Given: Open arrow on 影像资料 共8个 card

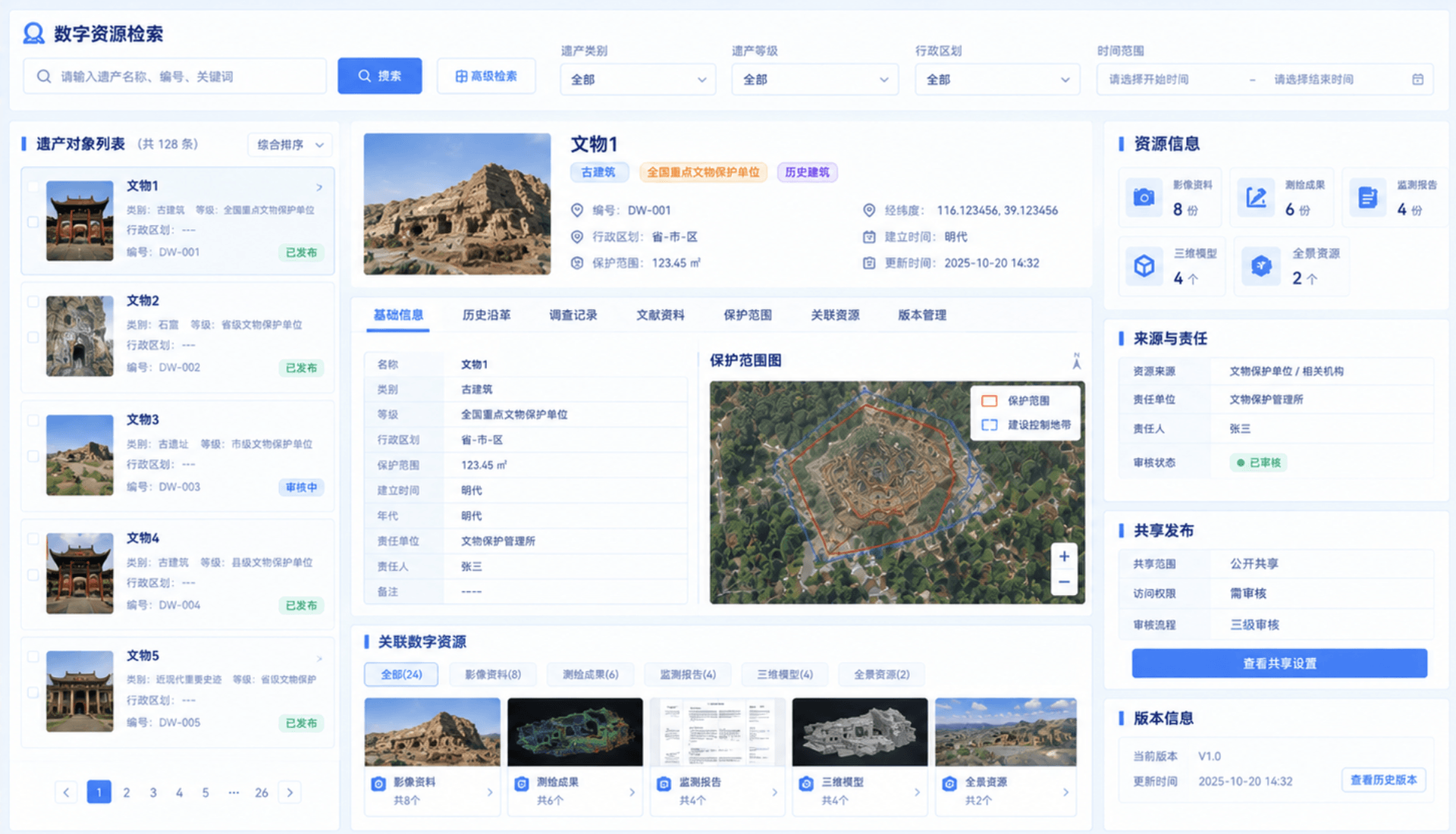Looking at the screenshot, I should (490, 792).
